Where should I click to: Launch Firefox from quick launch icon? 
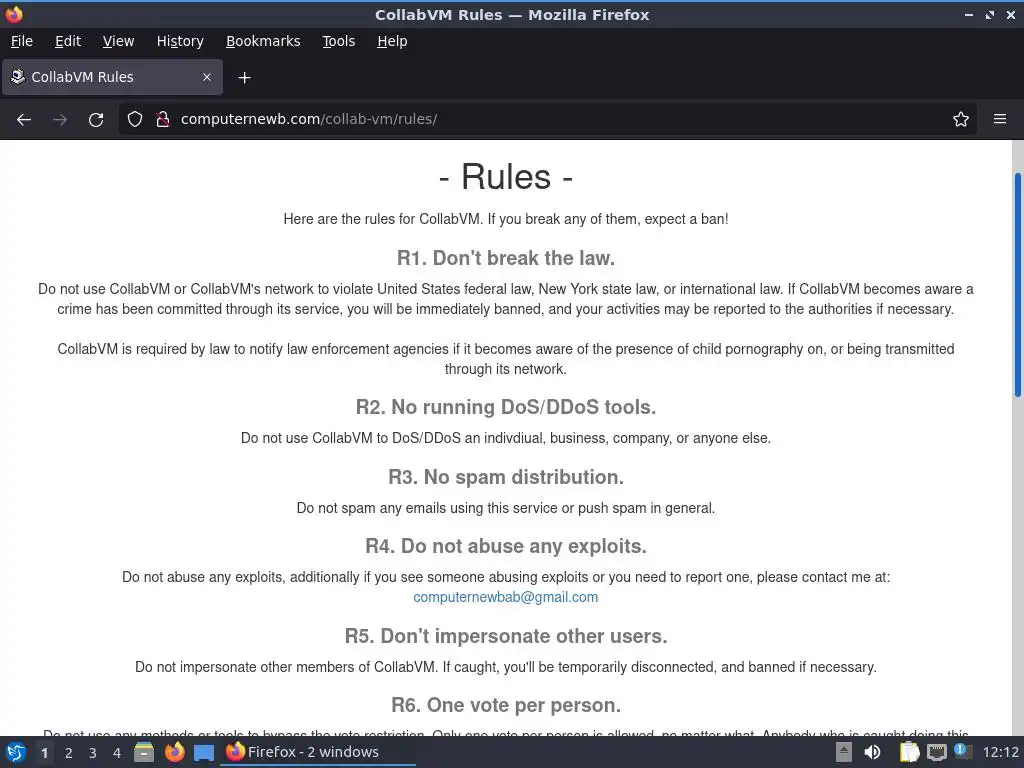click(x=174, y=752)
